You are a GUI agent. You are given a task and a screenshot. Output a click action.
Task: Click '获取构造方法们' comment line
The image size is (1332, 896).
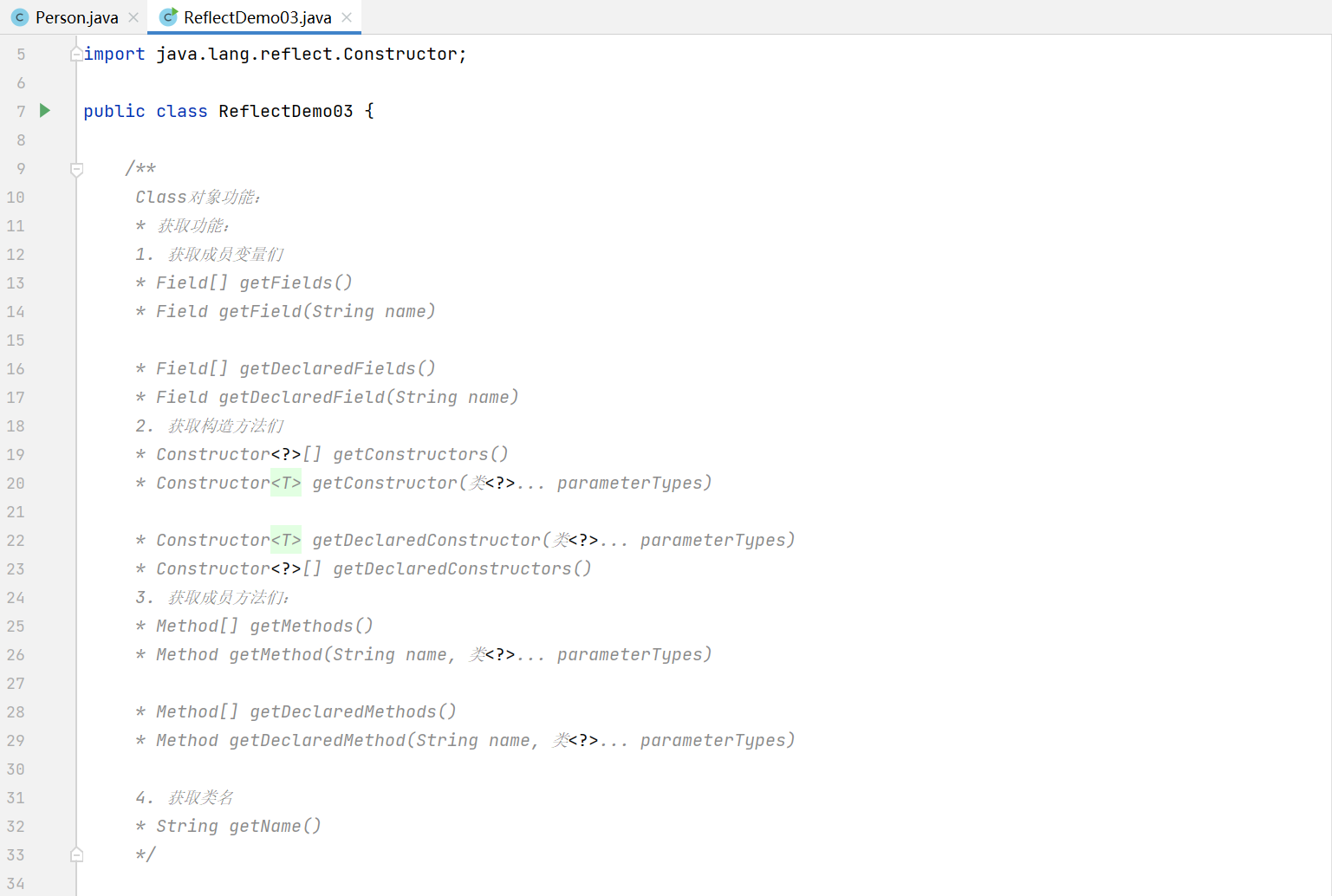point(225,425)
